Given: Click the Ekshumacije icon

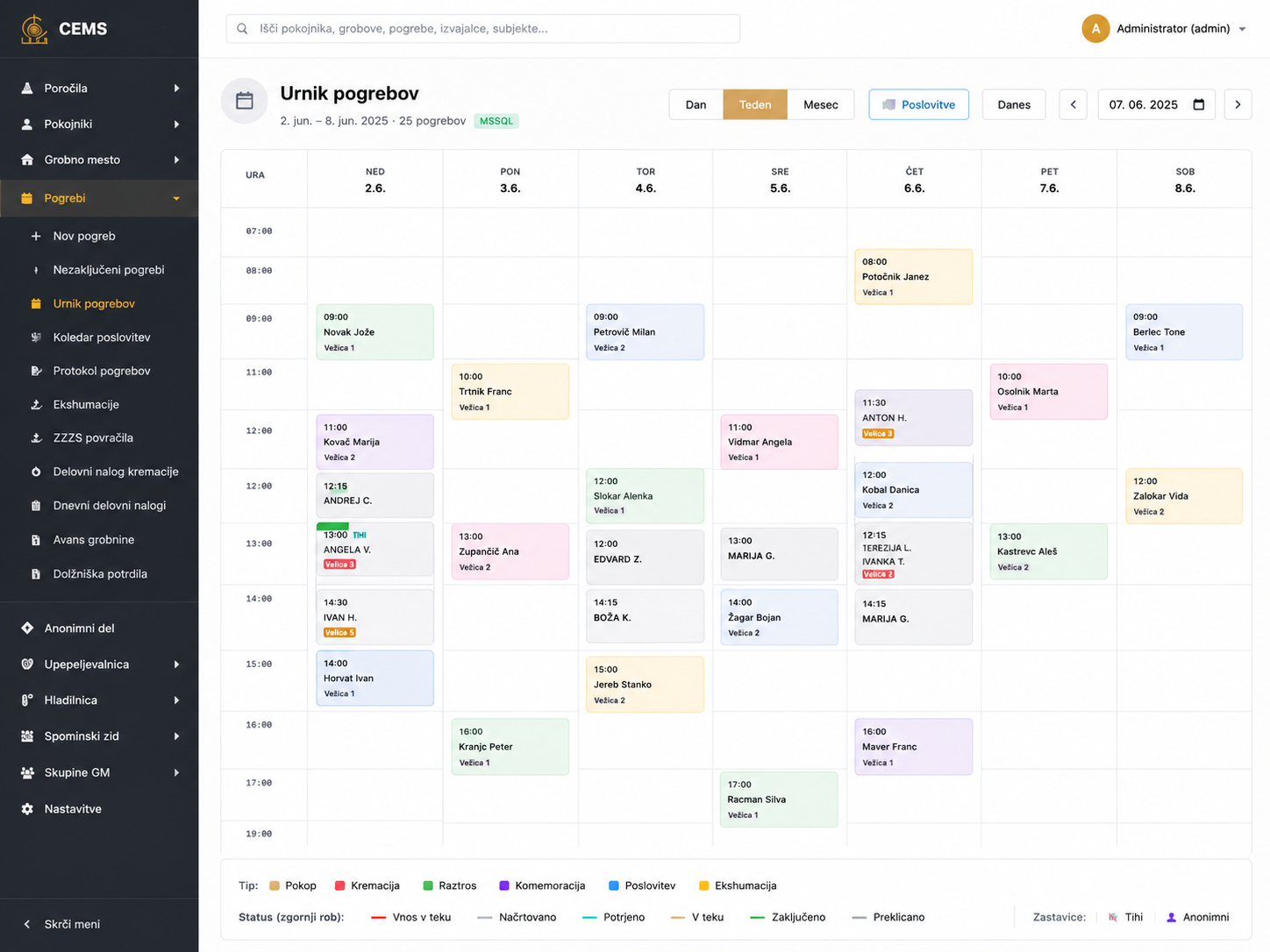Looking at the screenshot, I should 36,404.
